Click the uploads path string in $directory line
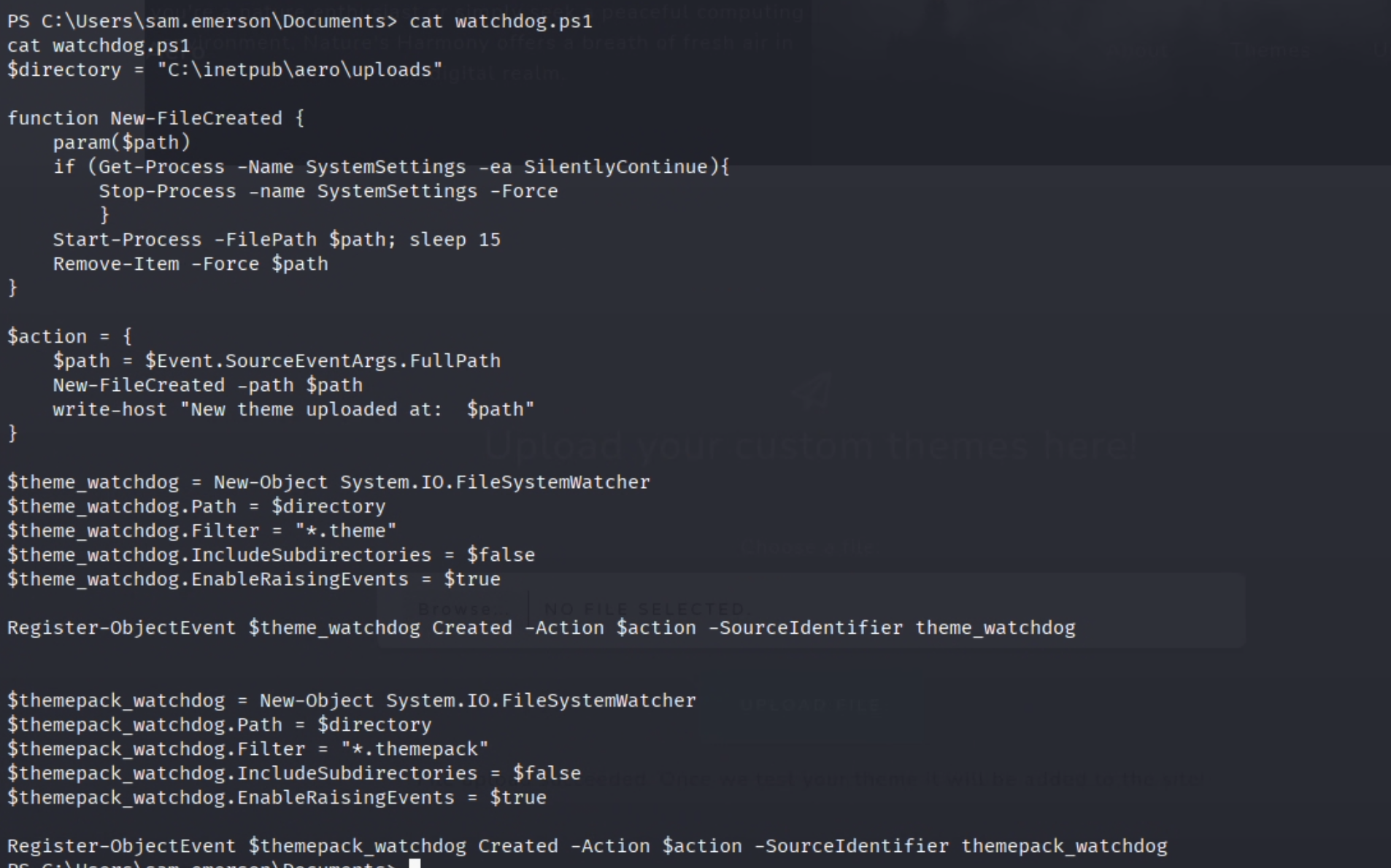Screen dimensions: 1391x868 (x=300, y=70)
